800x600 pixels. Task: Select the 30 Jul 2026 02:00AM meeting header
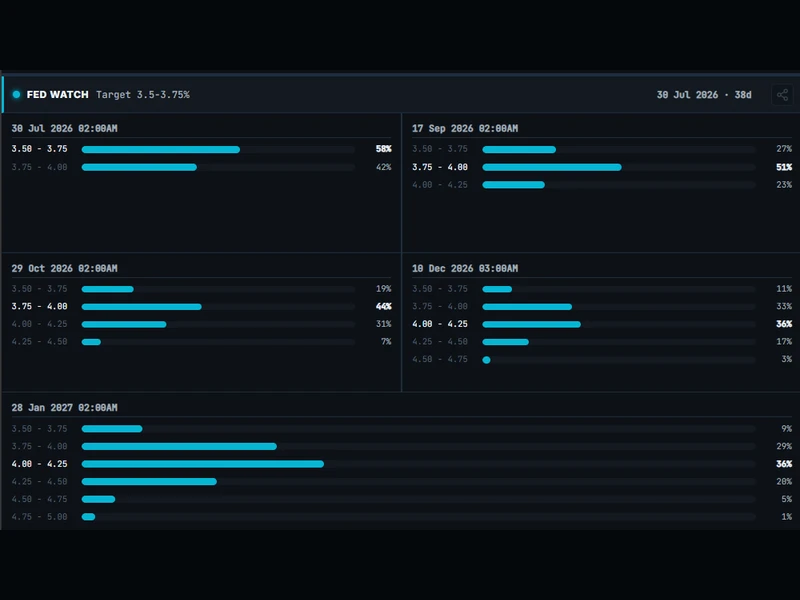[x=64, y=129]
